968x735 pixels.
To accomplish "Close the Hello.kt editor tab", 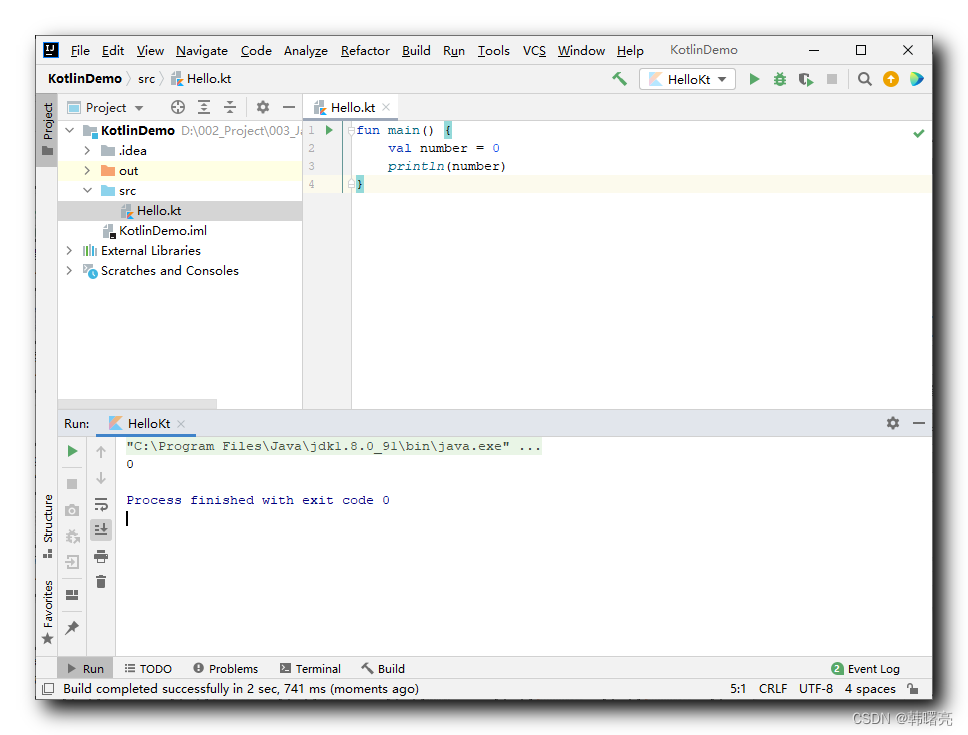I will (386, 107).
